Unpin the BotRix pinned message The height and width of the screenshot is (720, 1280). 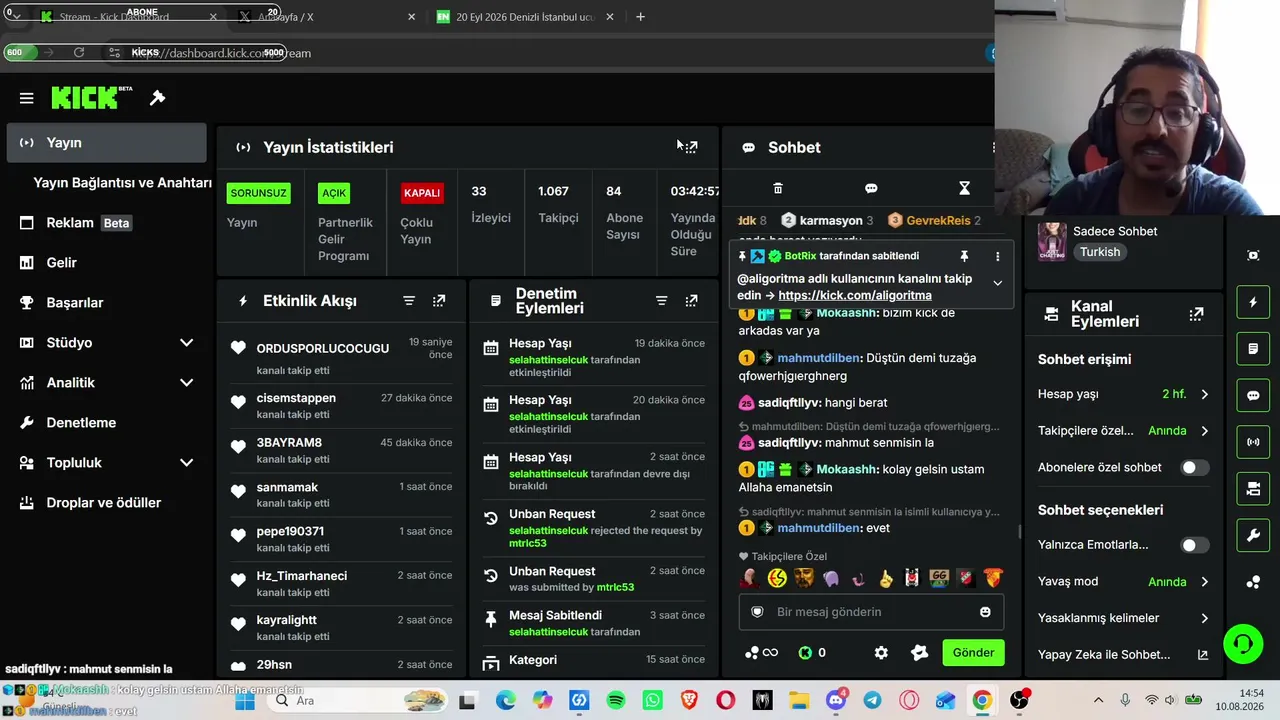click(x=964, y=256)
